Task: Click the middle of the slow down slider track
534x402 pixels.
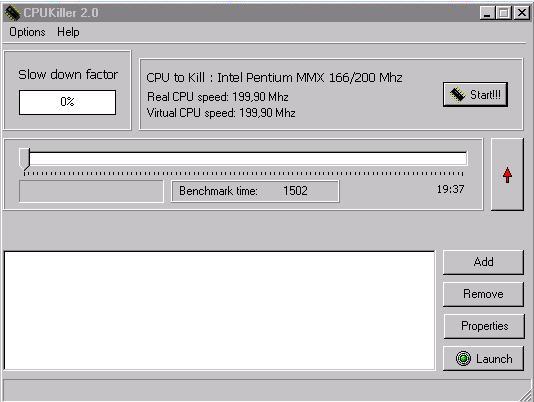Action: click(x=245, y=159)
